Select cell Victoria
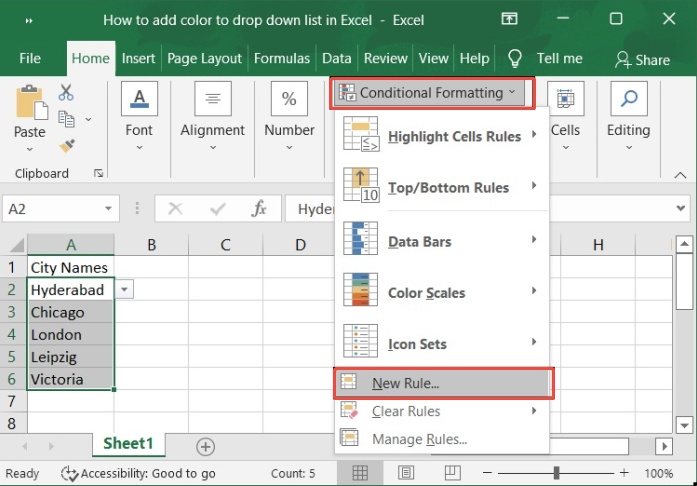Image resolution: width=697 pixels, height=486 pixels. (x=71, y=379)
